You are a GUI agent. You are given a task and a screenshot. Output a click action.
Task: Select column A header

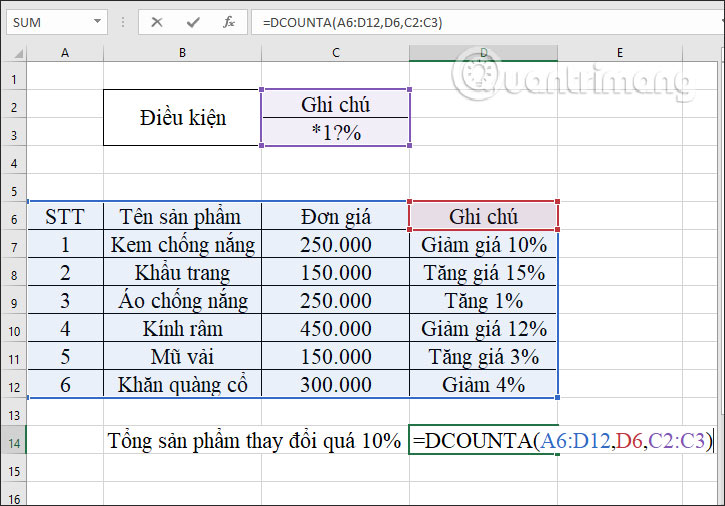pos(65,53)
